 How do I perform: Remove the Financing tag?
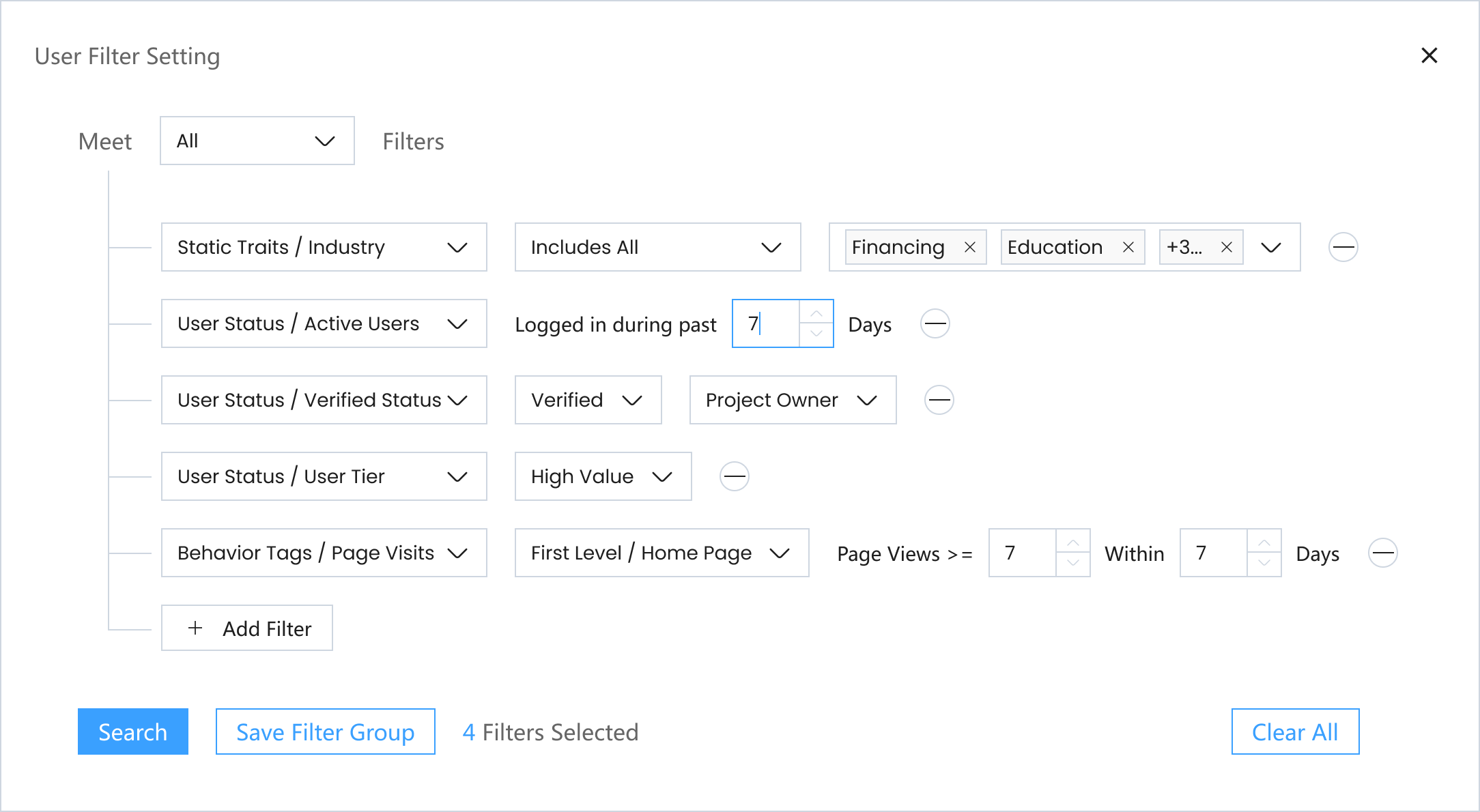pos(969,247)
